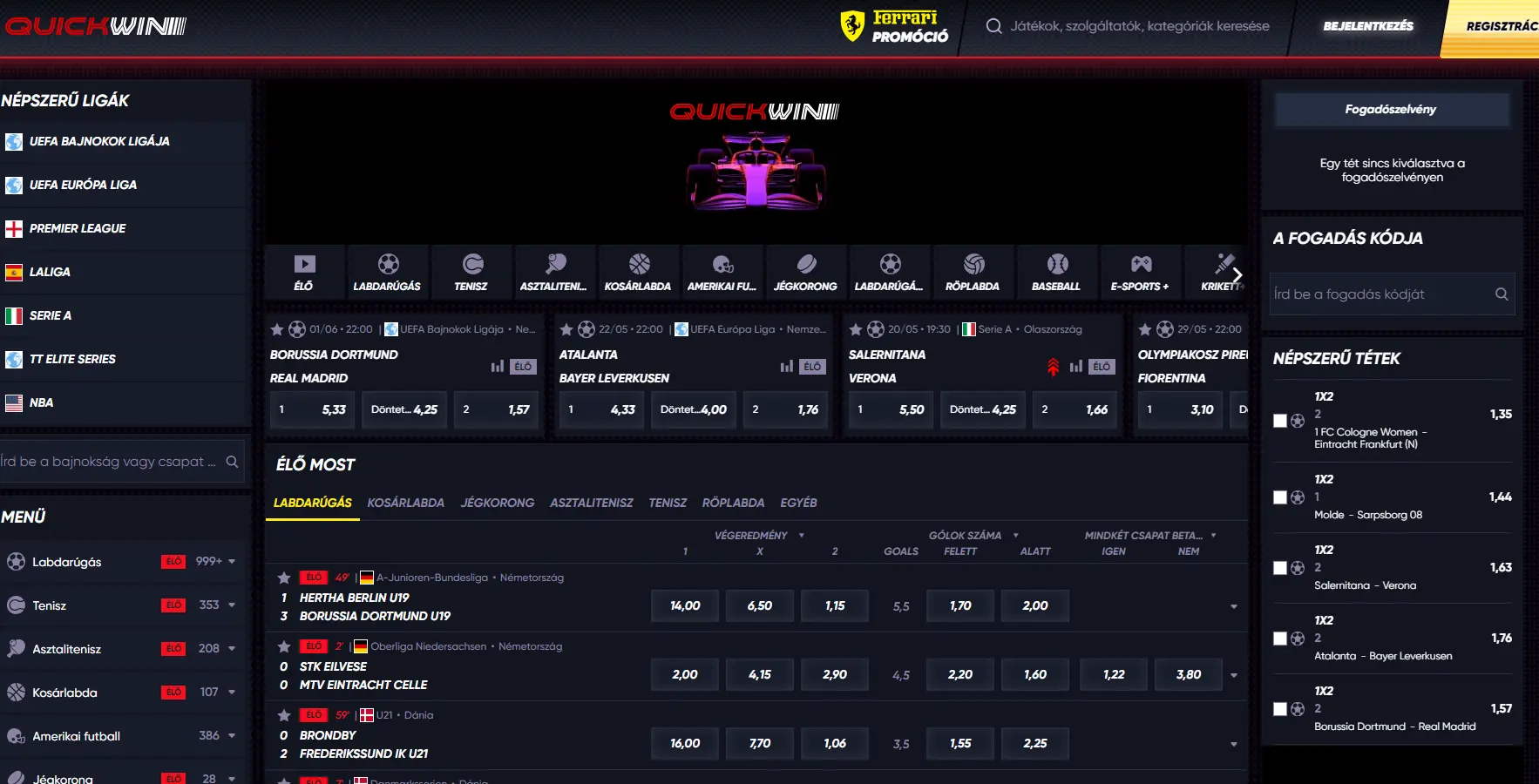1539x784 pixels.
Task: Favorite the Hertha Berlin U19 match star icon
Action: coord(283,577)
